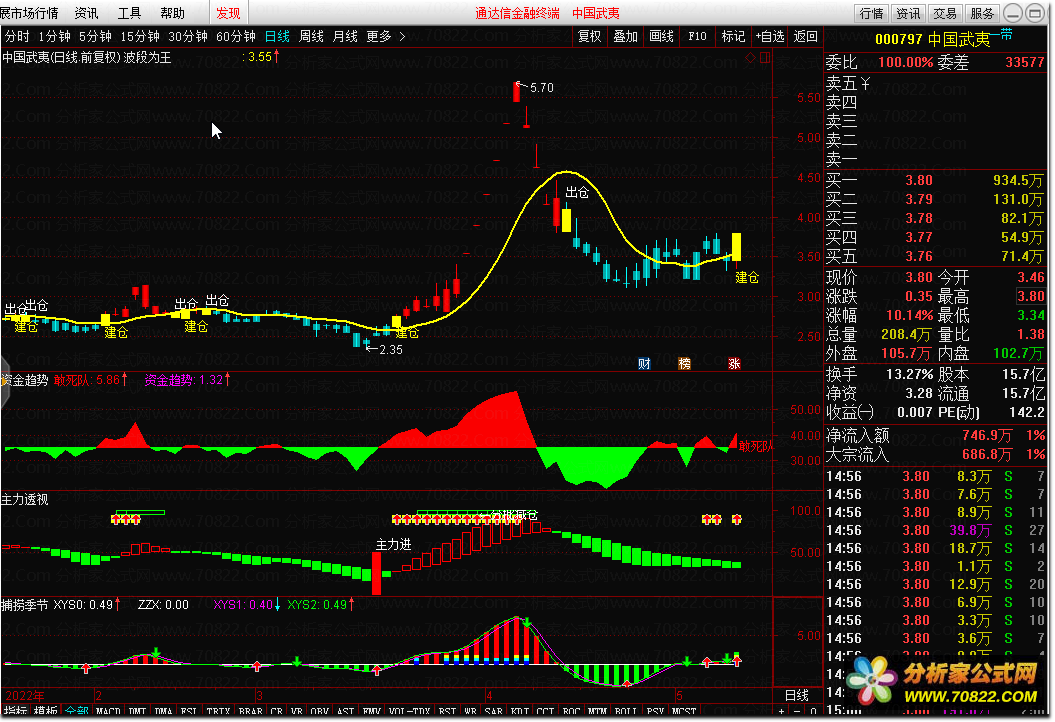Screen dimensions: 1055x722
Task: Switch to the 周线 weekly chart
Action: 311,36
